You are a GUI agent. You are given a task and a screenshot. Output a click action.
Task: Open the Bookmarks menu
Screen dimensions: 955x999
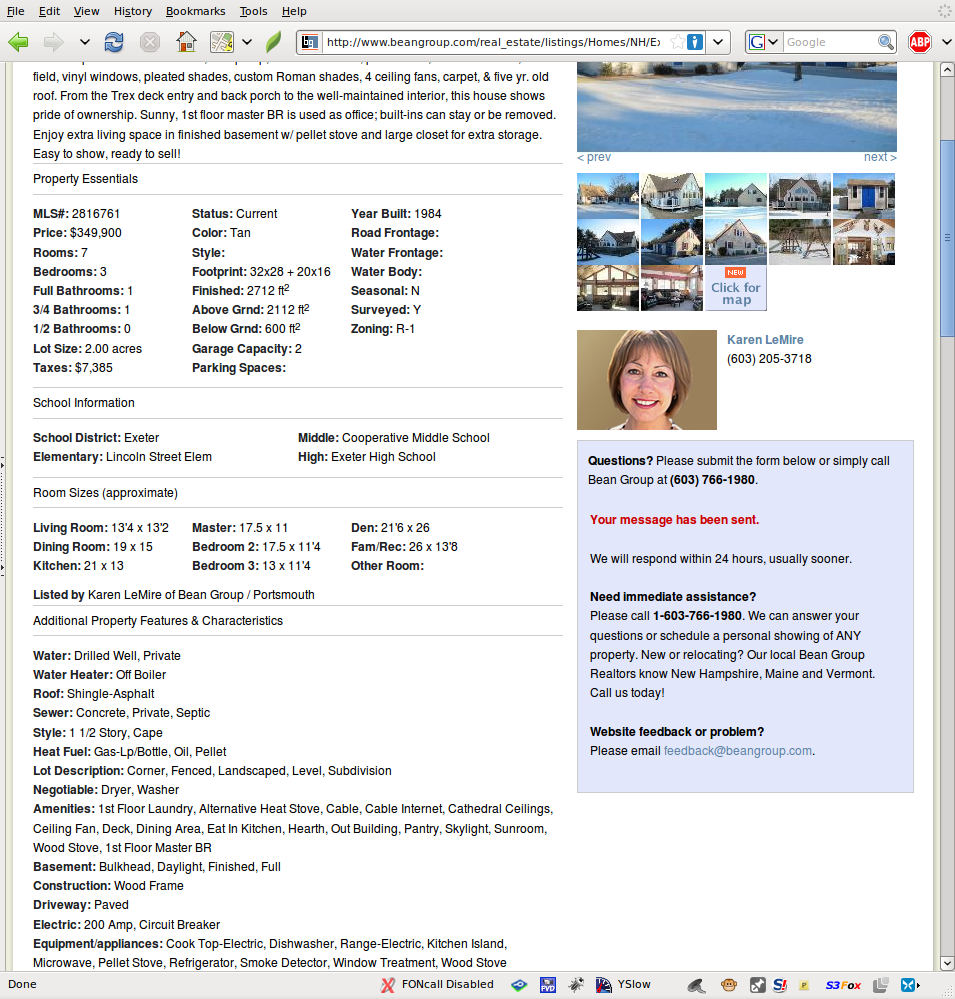point(196,11)
